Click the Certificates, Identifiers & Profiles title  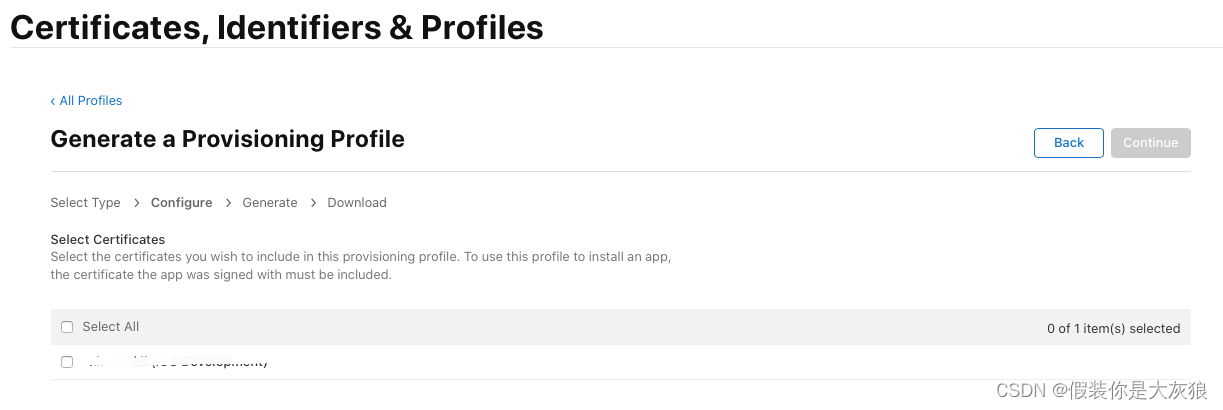point(277,27)
